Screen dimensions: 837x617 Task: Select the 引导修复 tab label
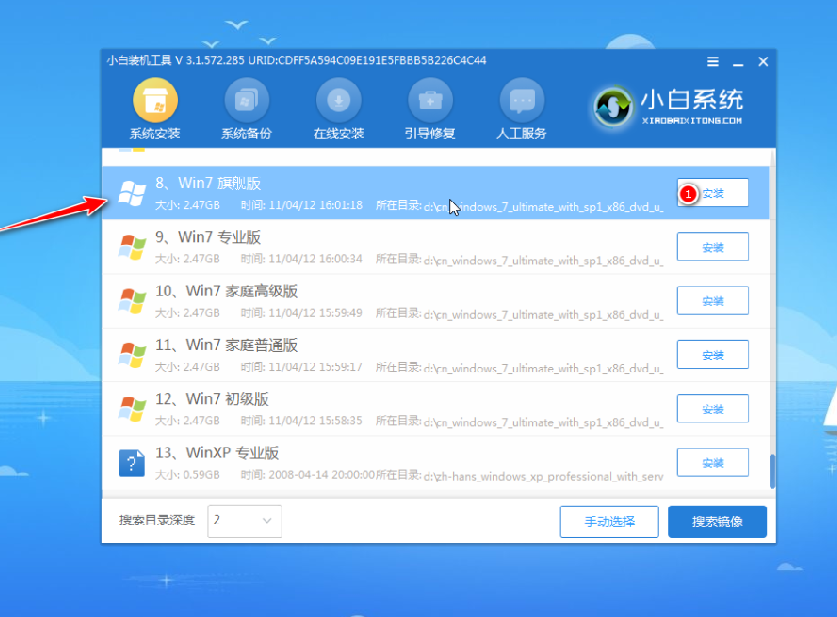pos(430,133)
